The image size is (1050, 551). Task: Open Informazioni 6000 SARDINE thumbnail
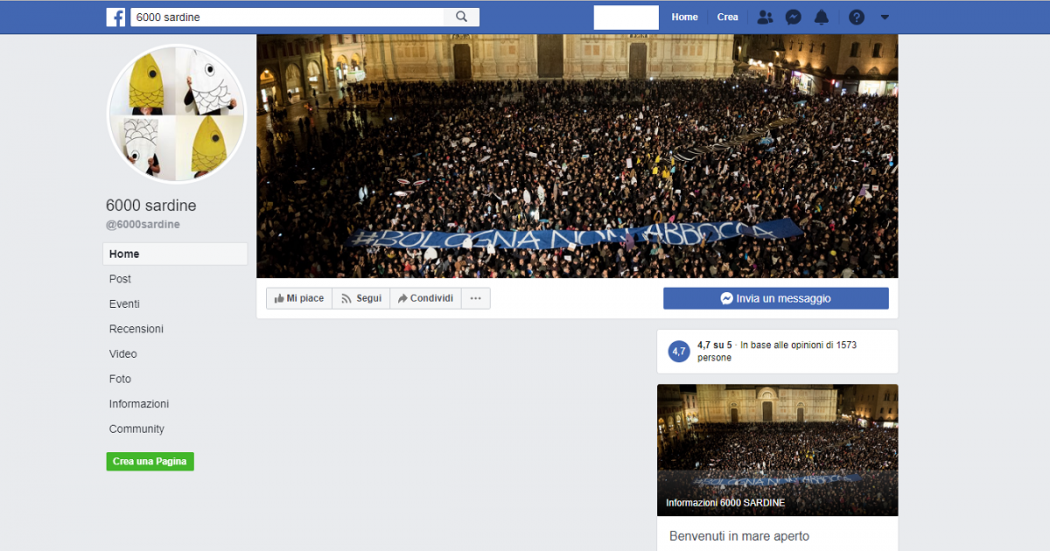coord(777,450)
